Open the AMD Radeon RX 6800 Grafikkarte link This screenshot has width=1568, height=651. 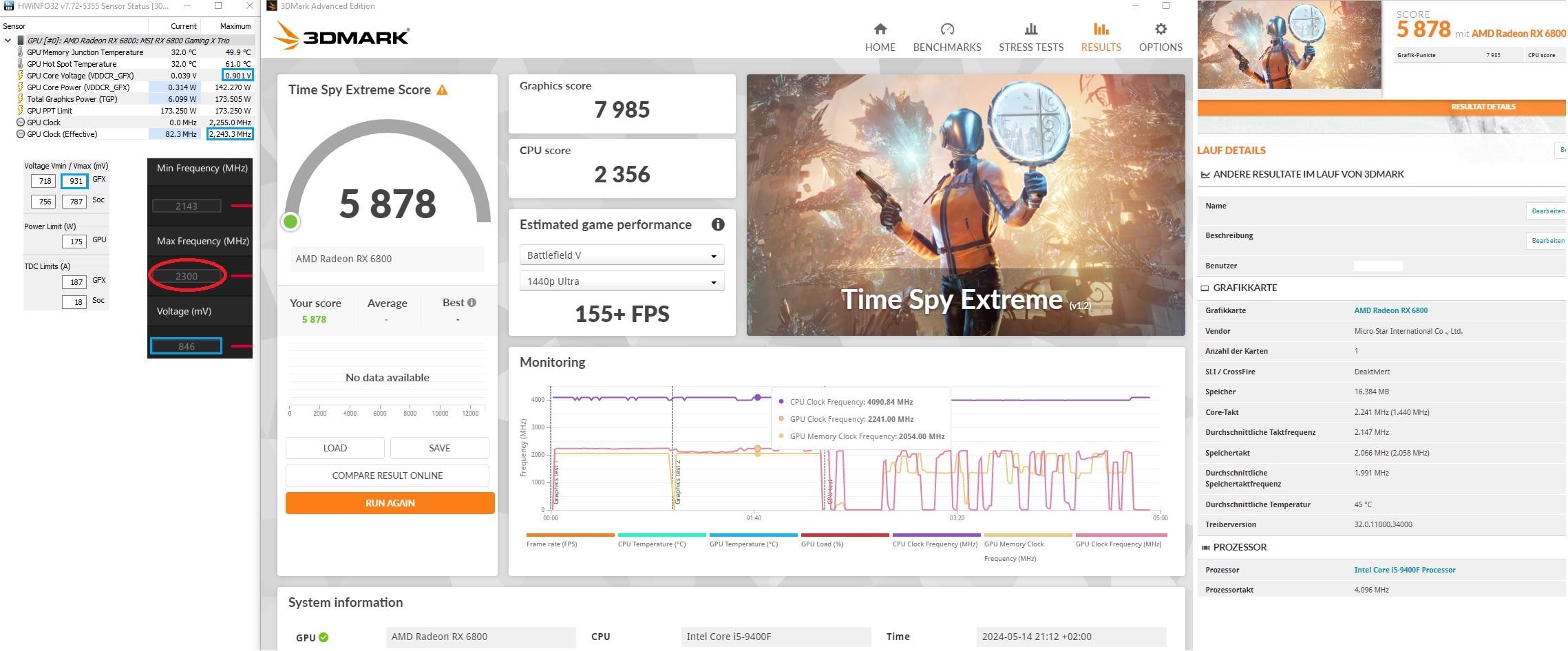[x=1390, y=311]
